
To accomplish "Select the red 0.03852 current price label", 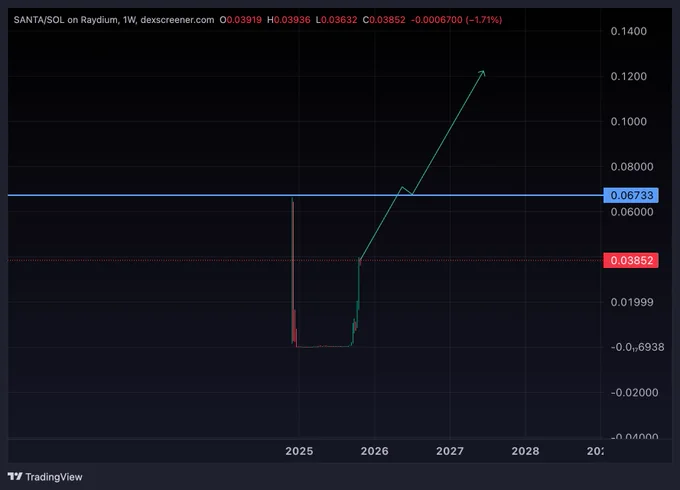I will 631,261.
